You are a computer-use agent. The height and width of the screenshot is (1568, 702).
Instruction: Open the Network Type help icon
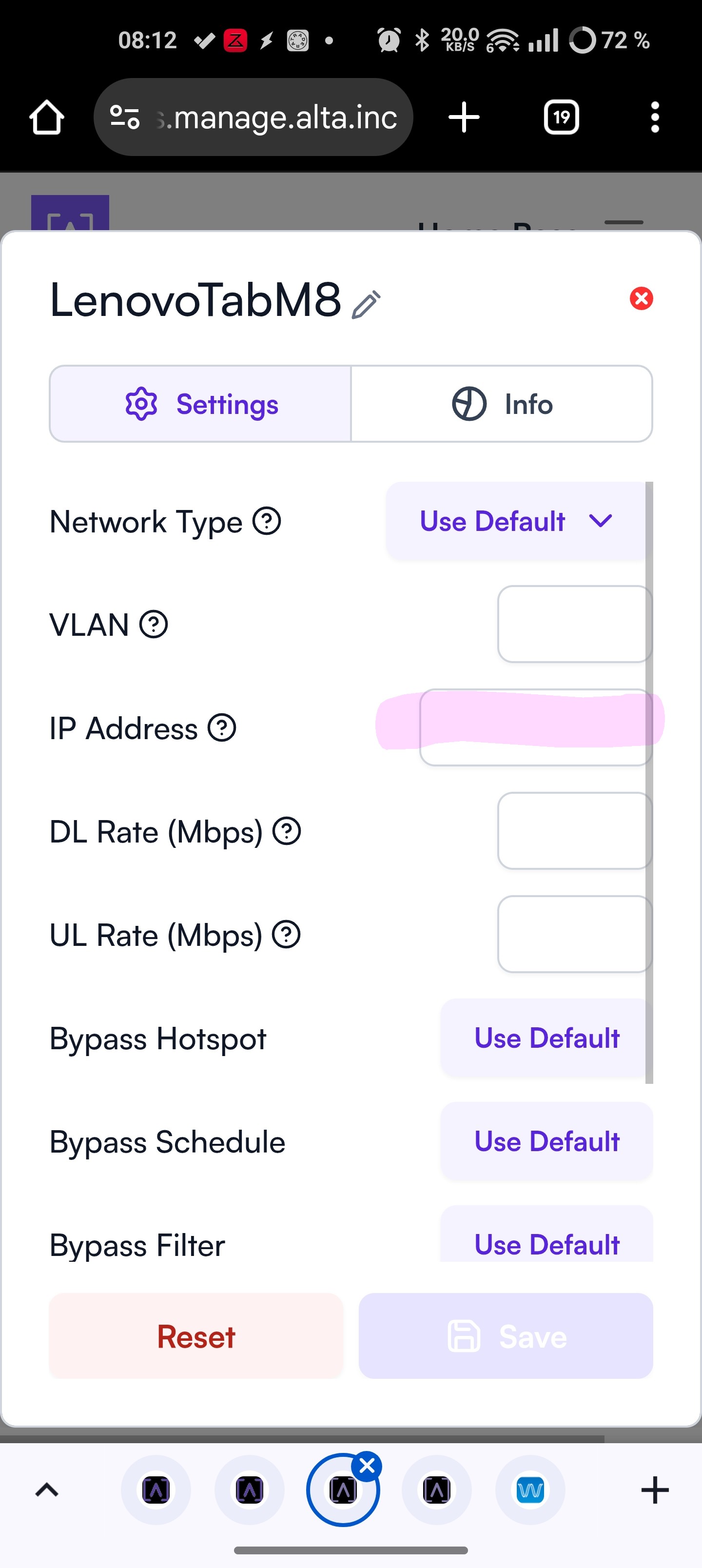[267, 522]
